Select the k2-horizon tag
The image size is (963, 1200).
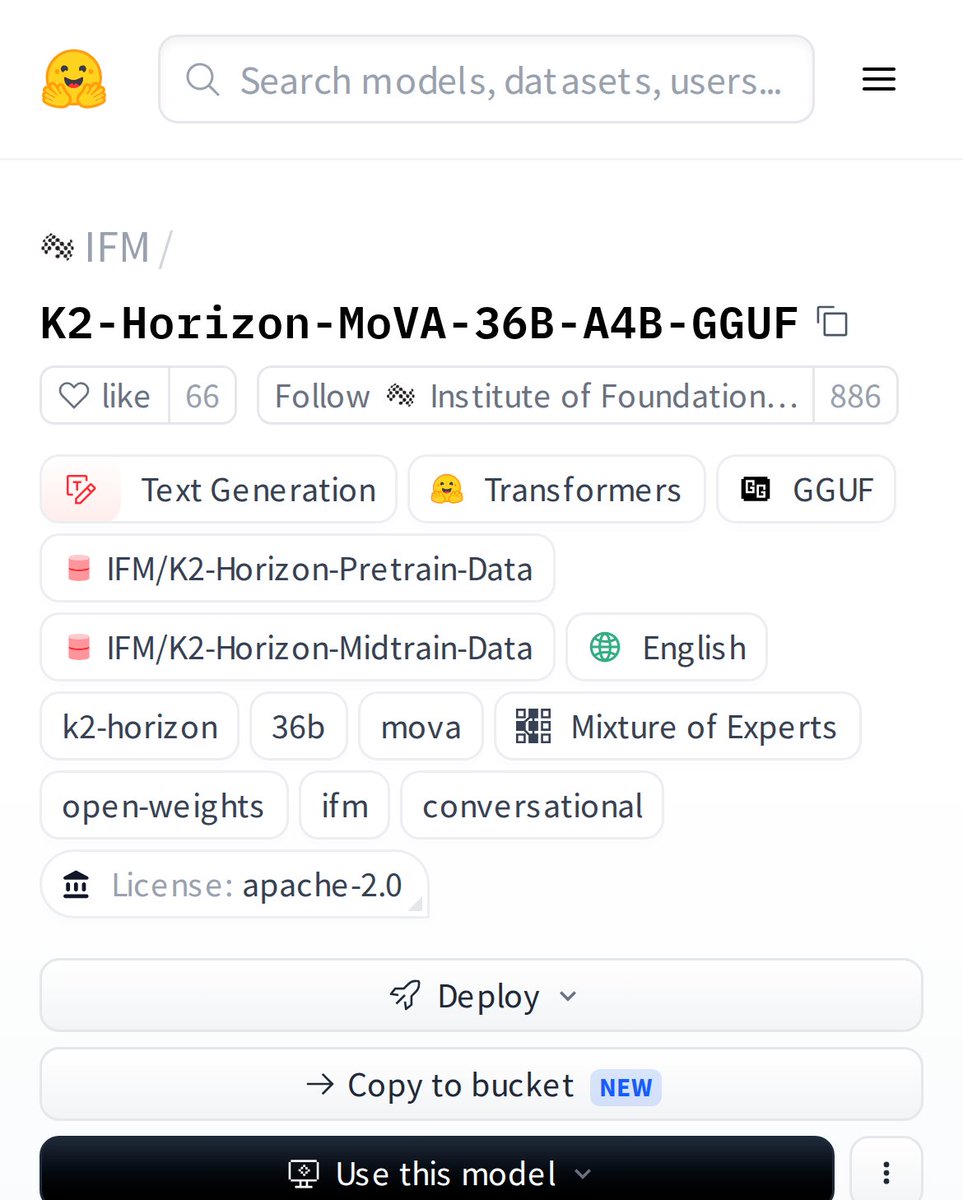[x=140, y=726]
